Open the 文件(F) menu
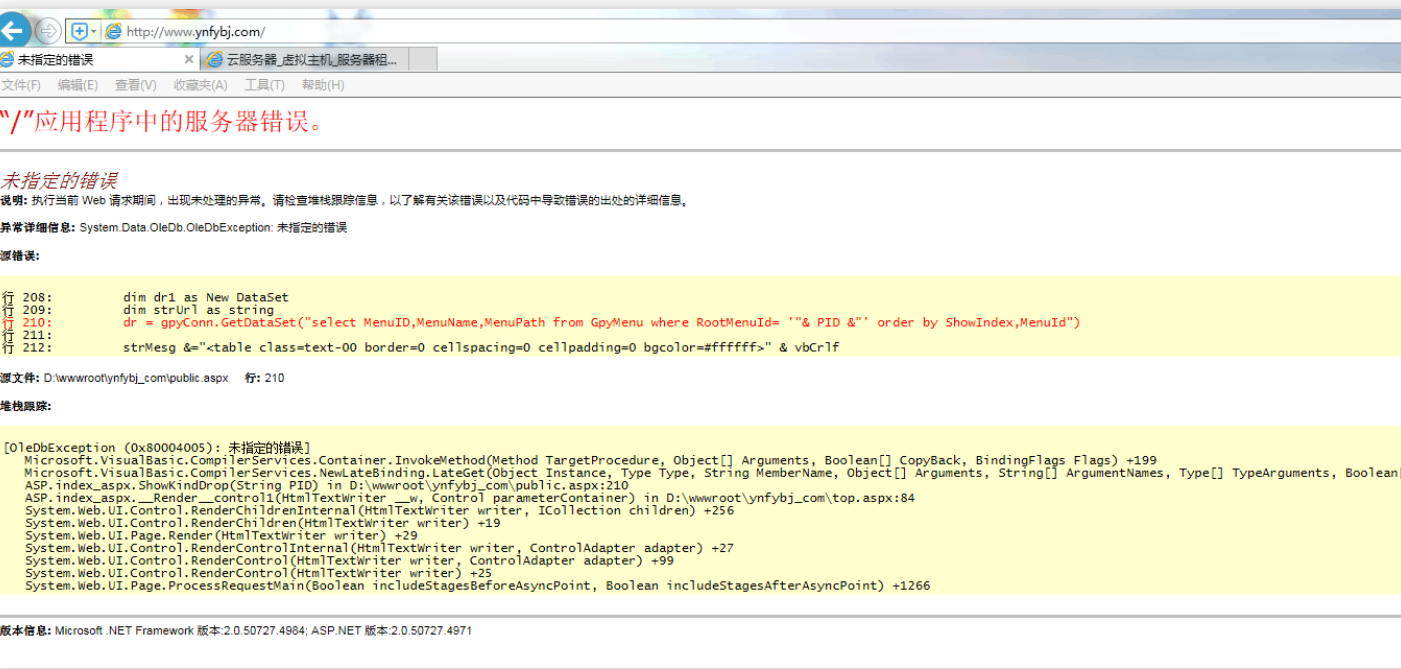1401x669 pixels. (x=21, y=85)
